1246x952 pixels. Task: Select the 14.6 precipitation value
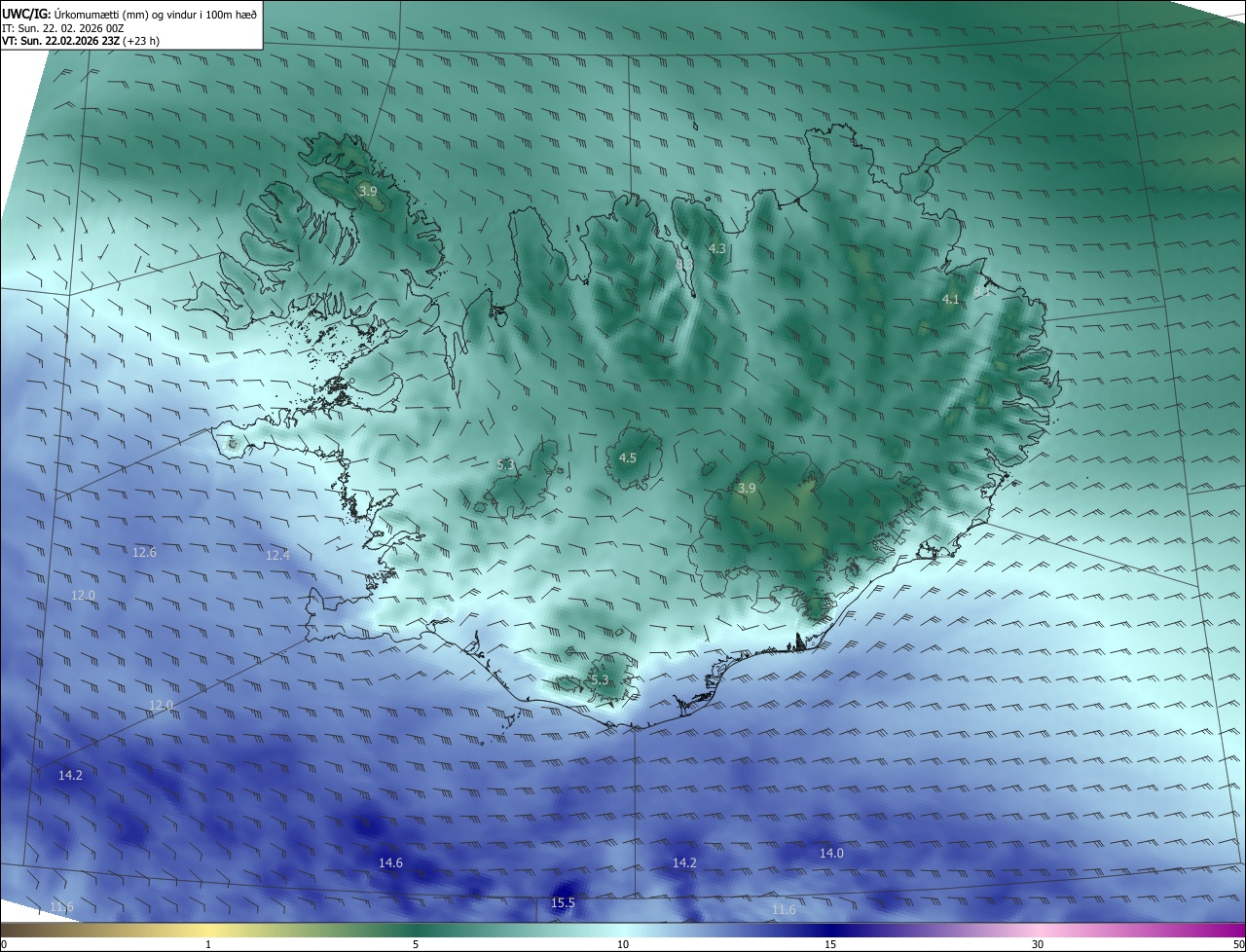390,863
